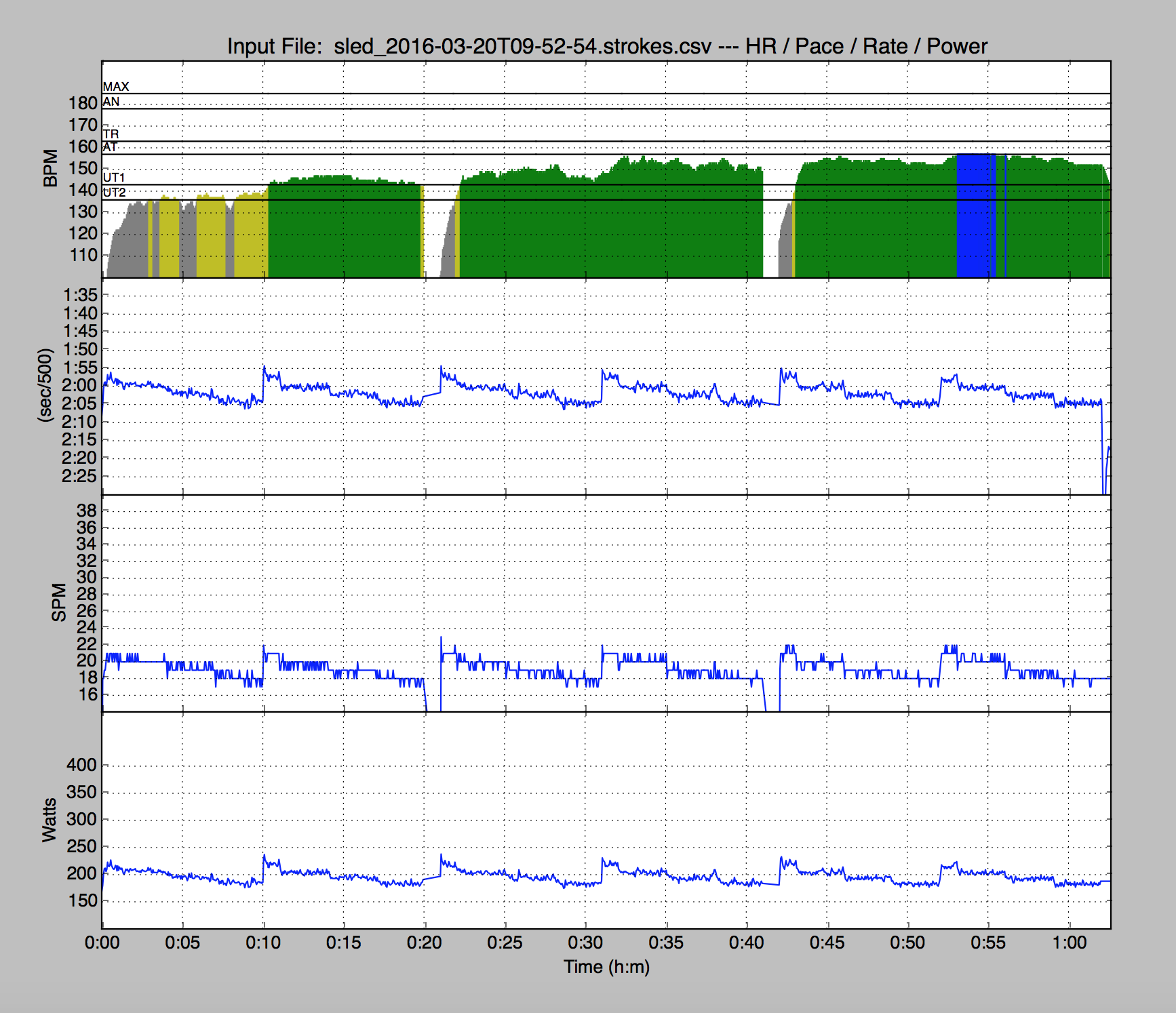Click the 1:00 time tick label
Image resolution: width=1176 pixels, height=1013 pixels.
point(1069,942)
